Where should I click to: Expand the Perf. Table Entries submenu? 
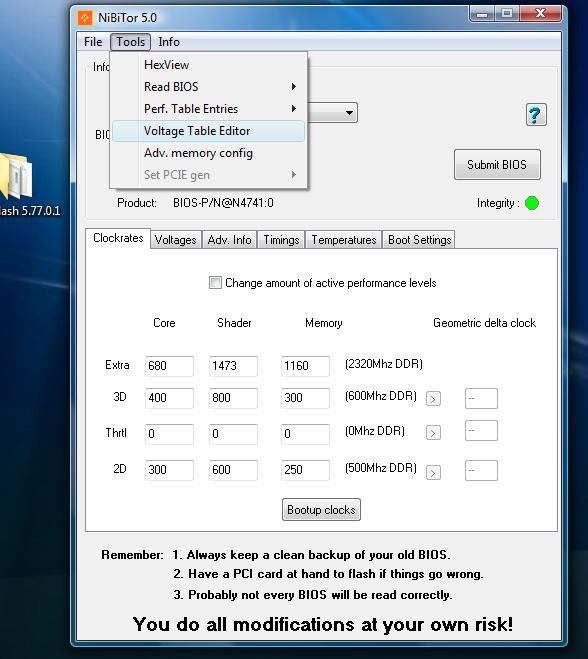click(208, 108)
